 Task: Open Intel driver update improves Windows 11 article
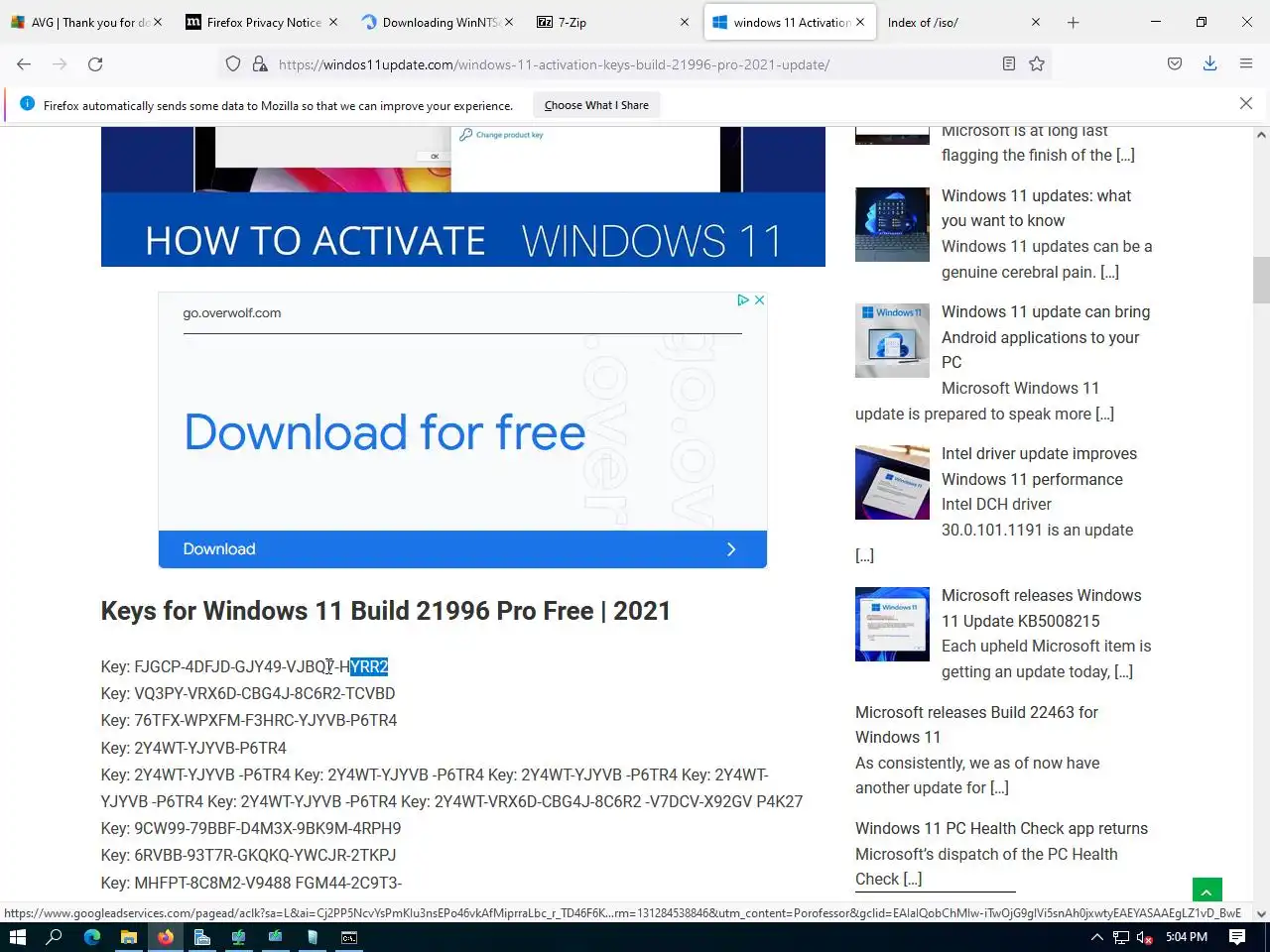click(x=1039, y=466)
